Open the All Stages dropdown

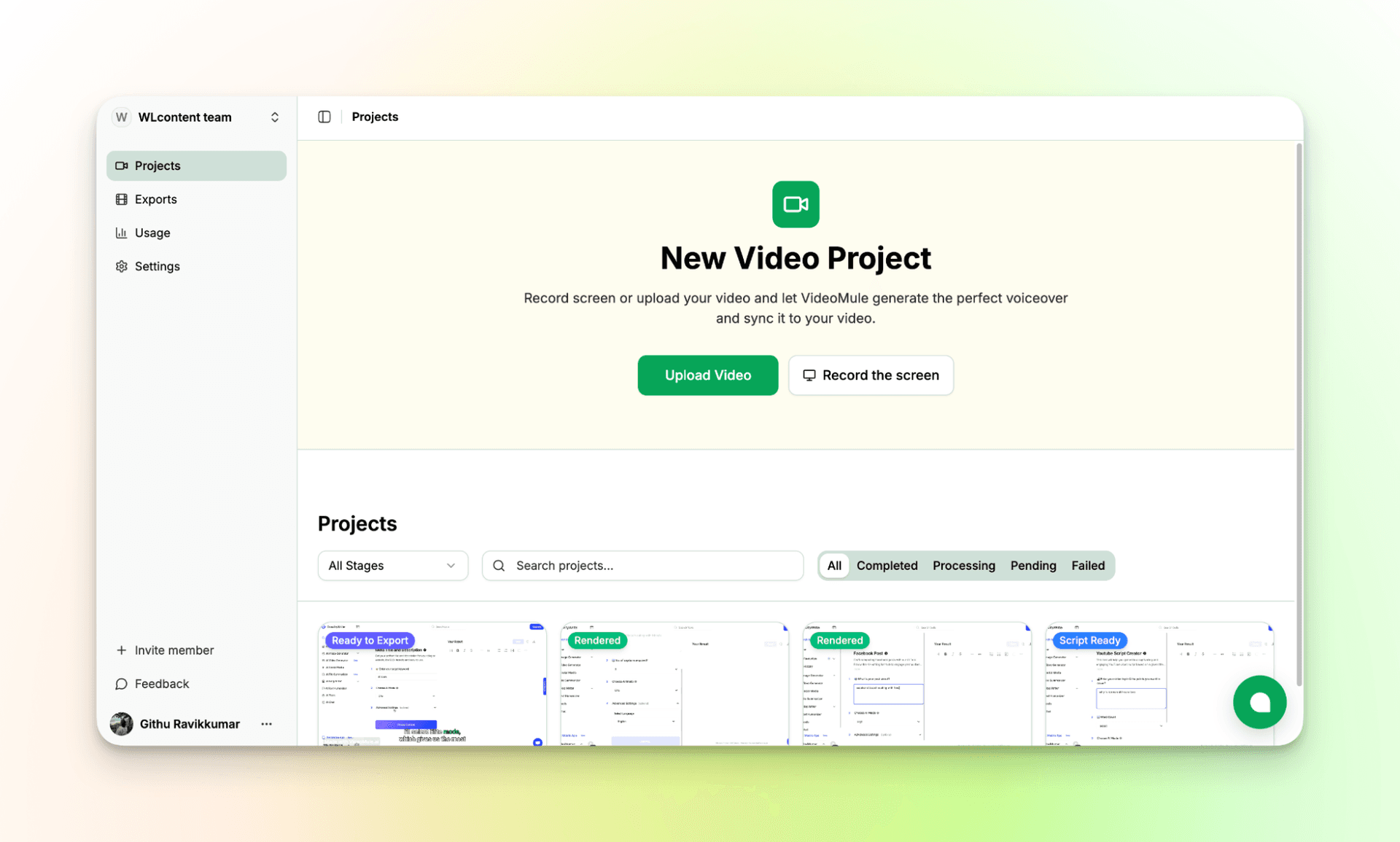click(x=392, y=566)
